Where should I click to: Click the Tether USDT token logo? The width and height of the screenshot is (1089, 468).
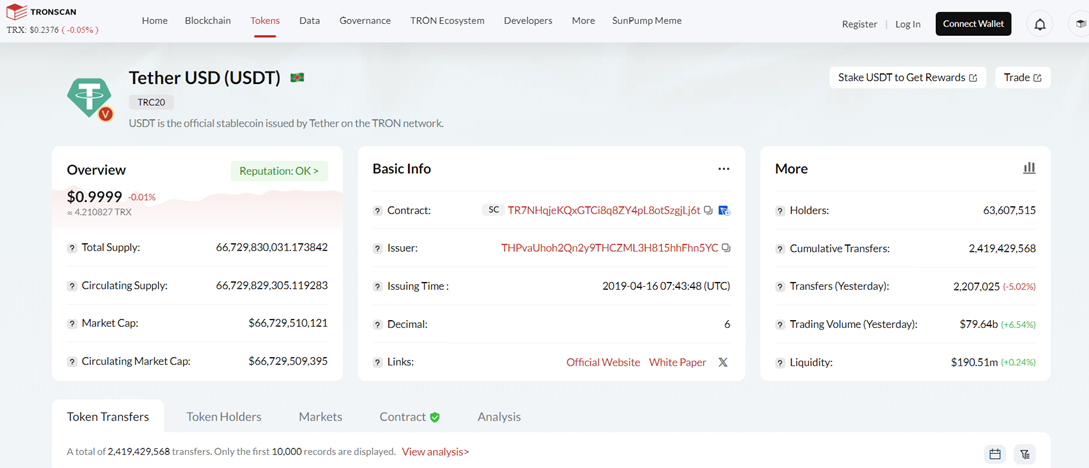pyautogui.click(x=89, y=99)
